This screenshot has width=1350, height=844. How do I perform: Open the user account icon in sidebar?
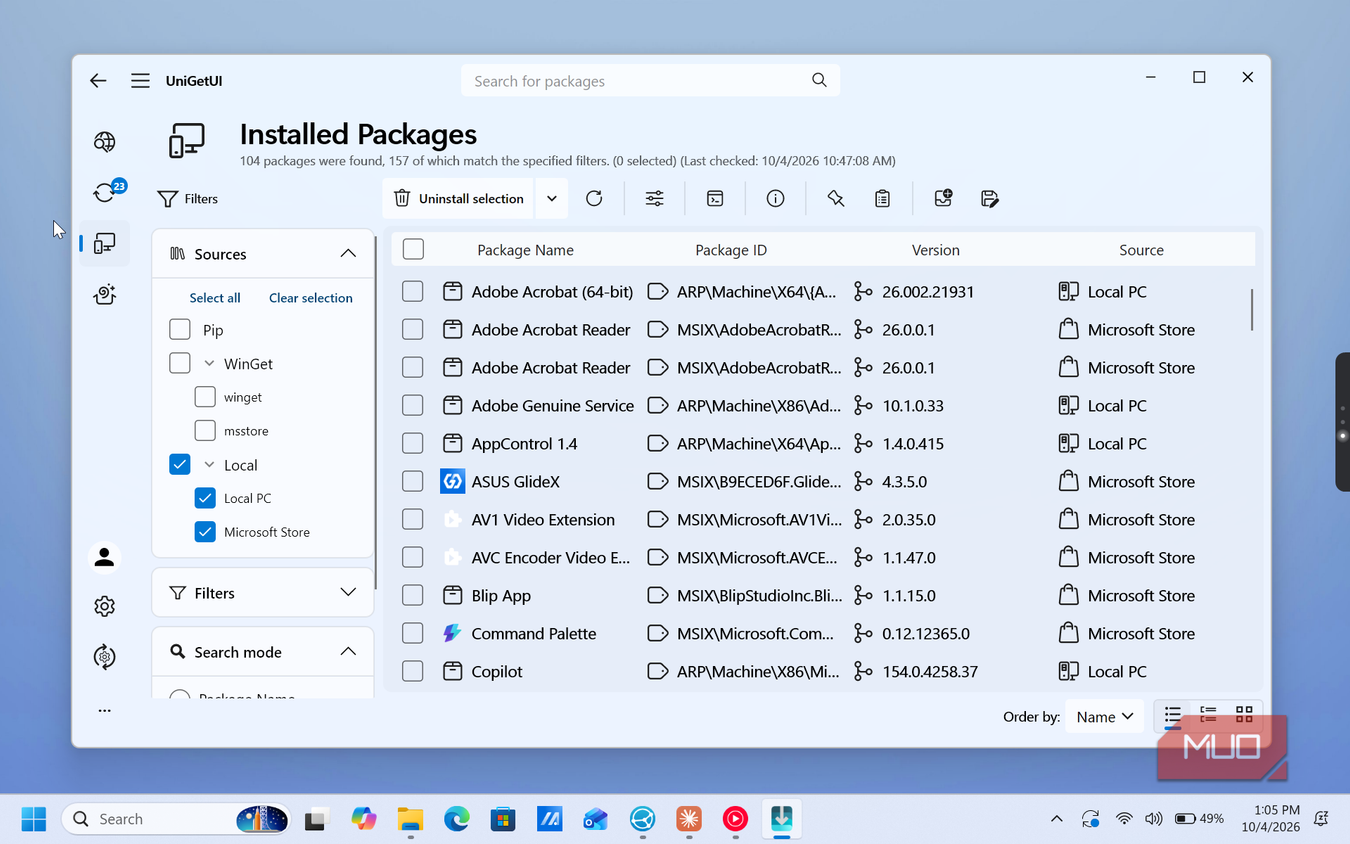104,557
